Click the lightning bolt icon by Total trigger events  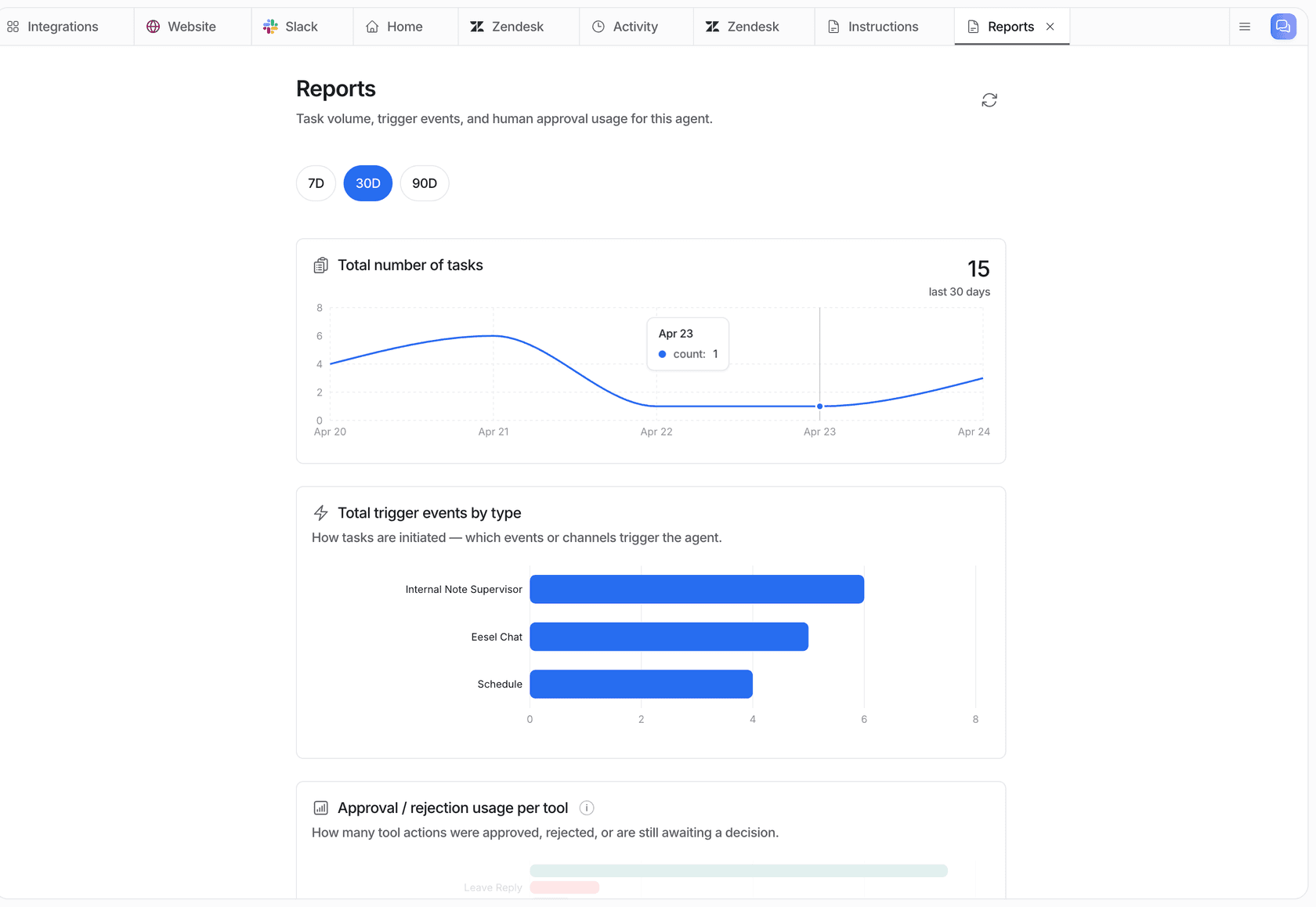(x=320, y=513)
